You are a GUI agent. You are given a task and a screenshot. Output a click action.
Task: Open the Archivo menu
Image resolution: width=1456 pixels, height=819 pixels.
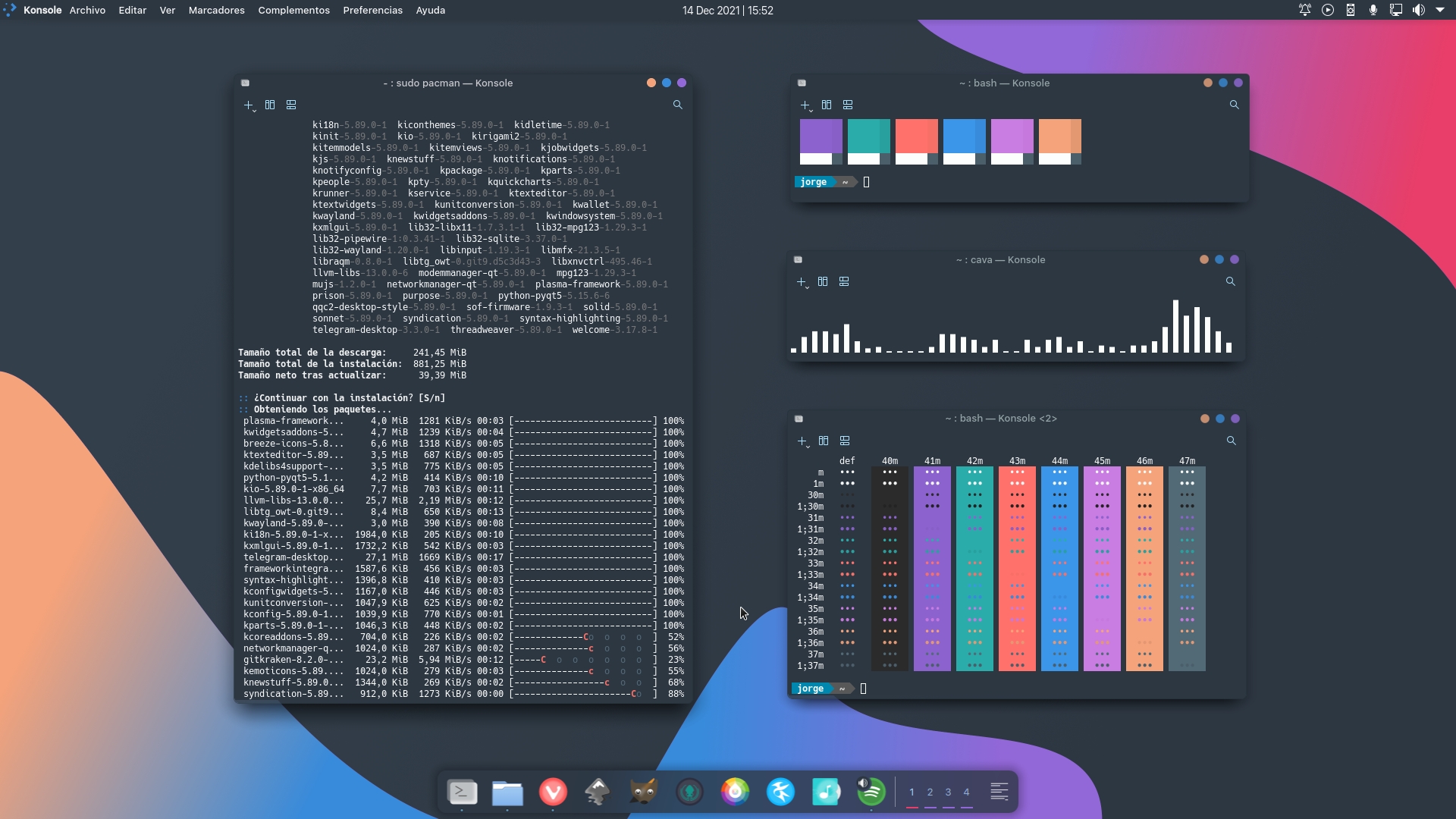pyautogui.click(x=87, y=11)
